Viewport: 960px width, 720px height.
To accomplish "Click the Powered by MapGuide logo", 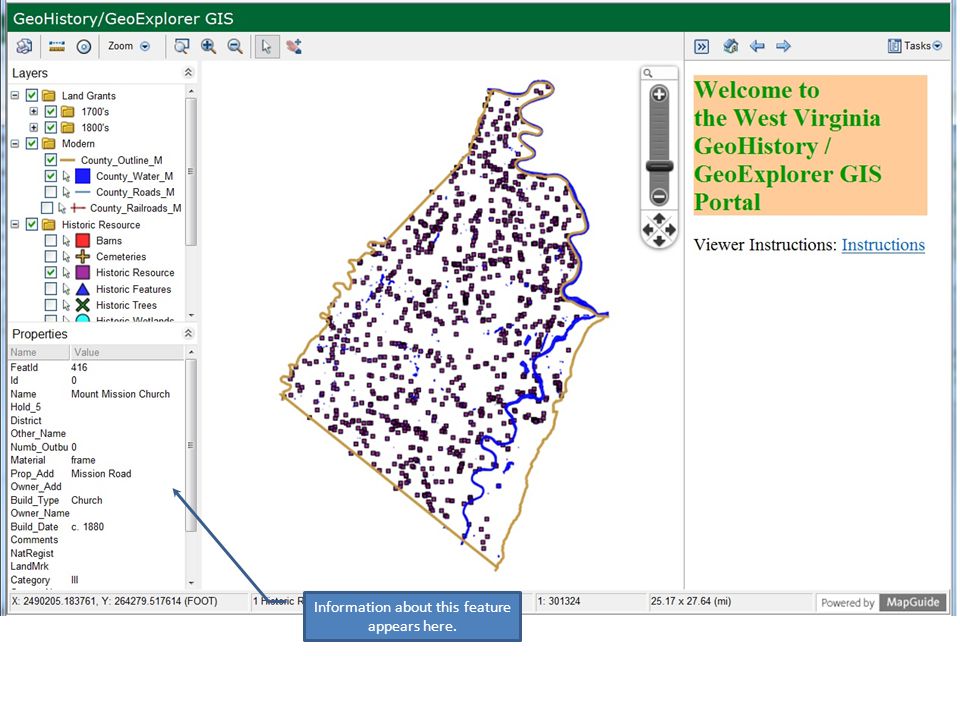I will click(880, 602).
